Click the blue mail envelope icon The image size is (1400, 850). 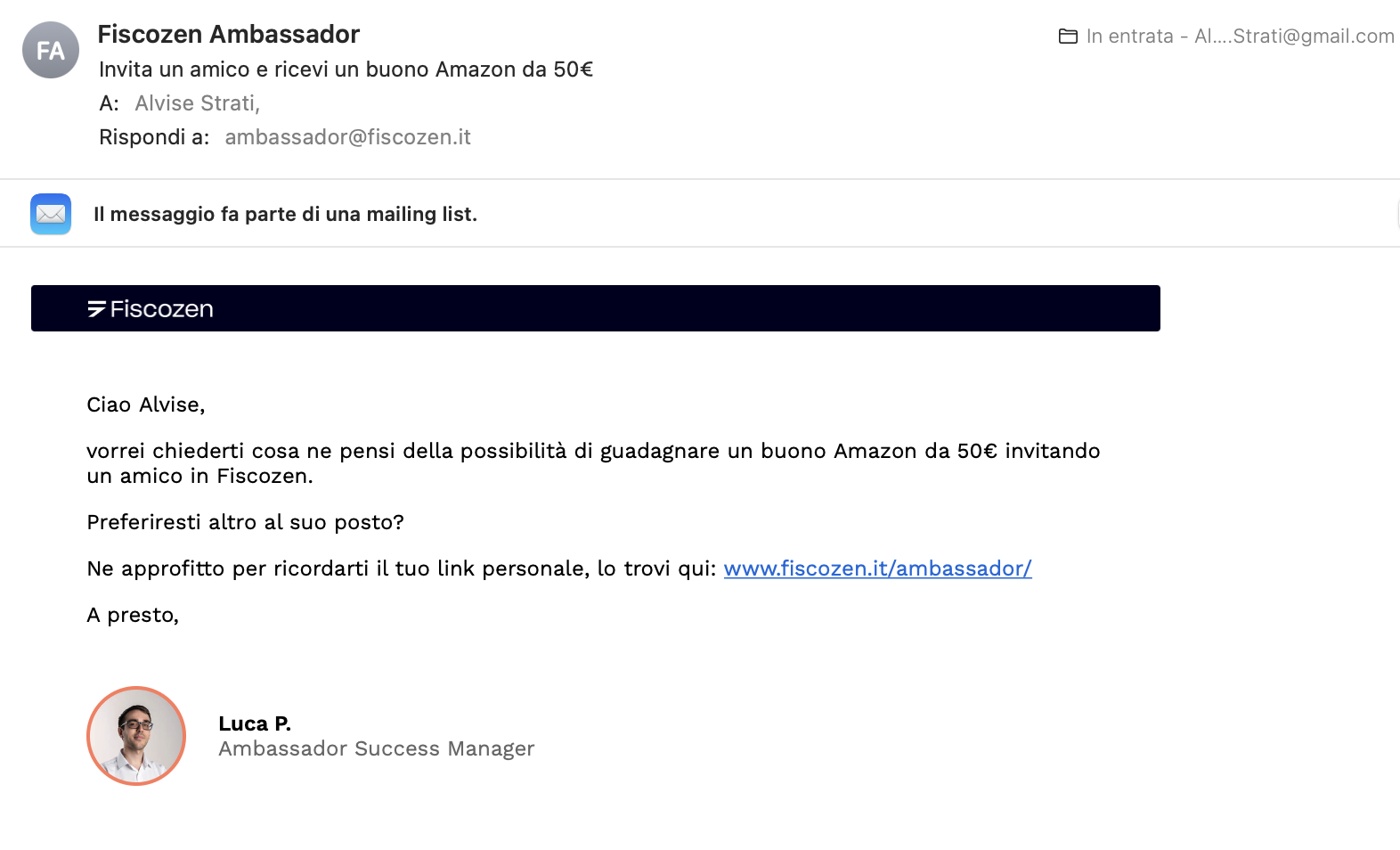[x=51, y=214]
